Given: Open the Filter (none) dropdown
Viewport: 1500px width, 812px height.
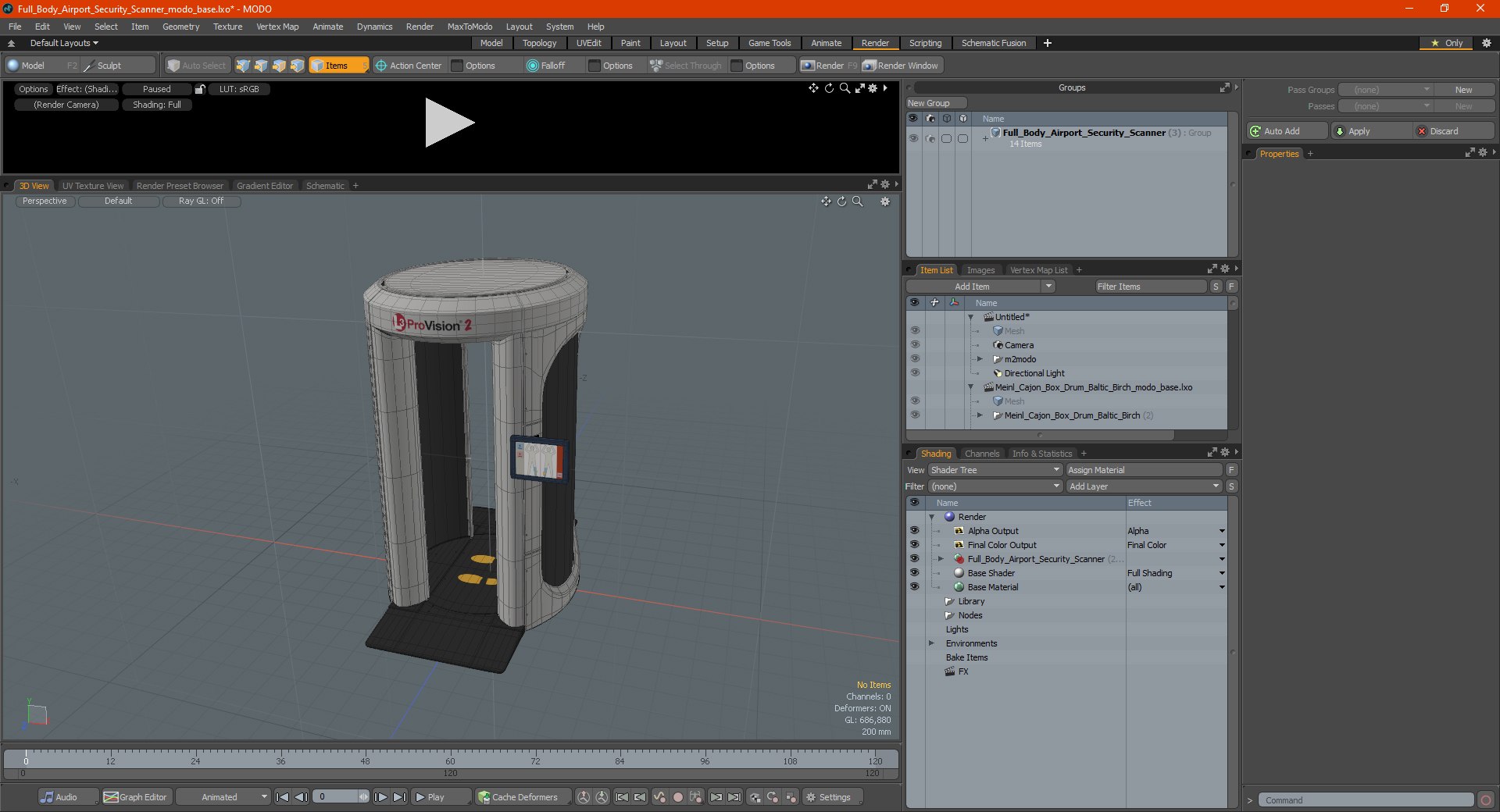Looking at the screenshot, I should point(995,486).
